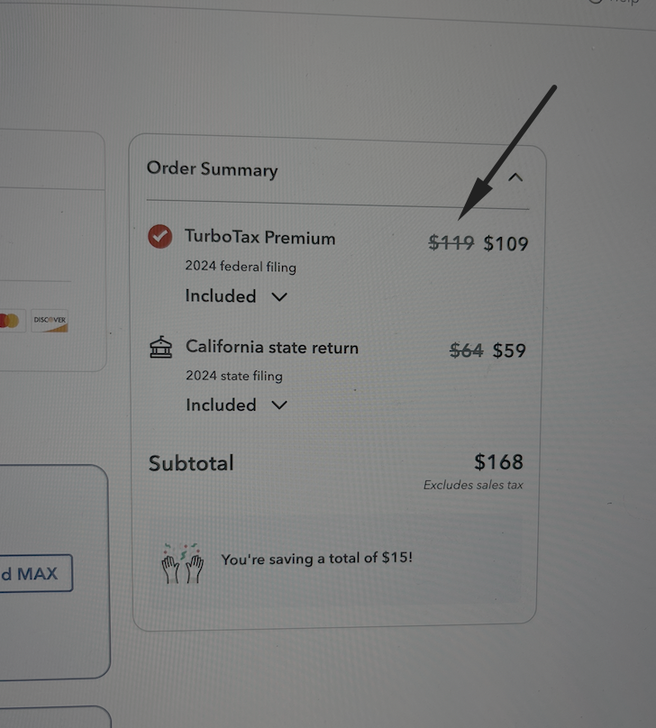Click the California state return building icon
Screen dimensions: 656x728
(x=160, y=349)
